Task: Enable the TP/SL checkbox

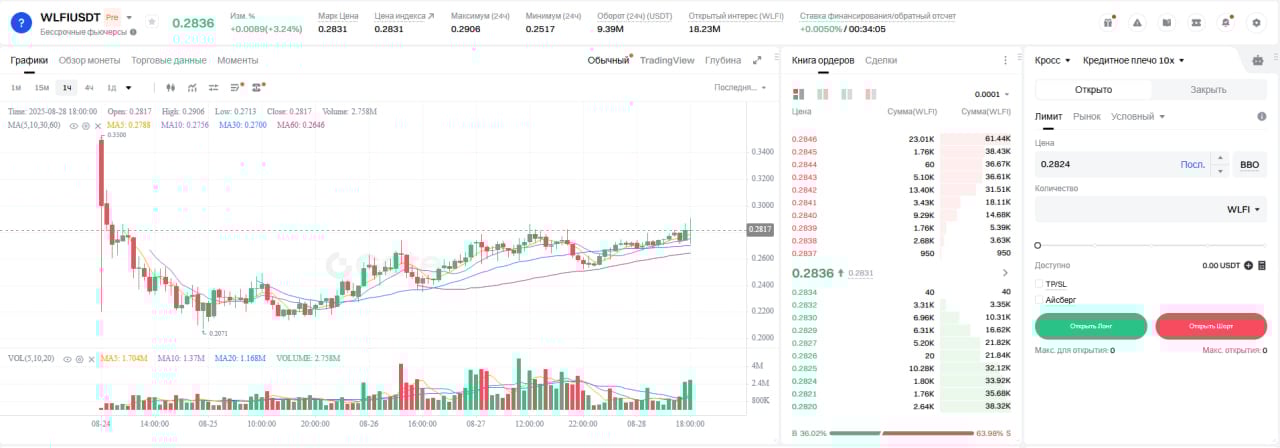Action: (x=1039, y=284)
